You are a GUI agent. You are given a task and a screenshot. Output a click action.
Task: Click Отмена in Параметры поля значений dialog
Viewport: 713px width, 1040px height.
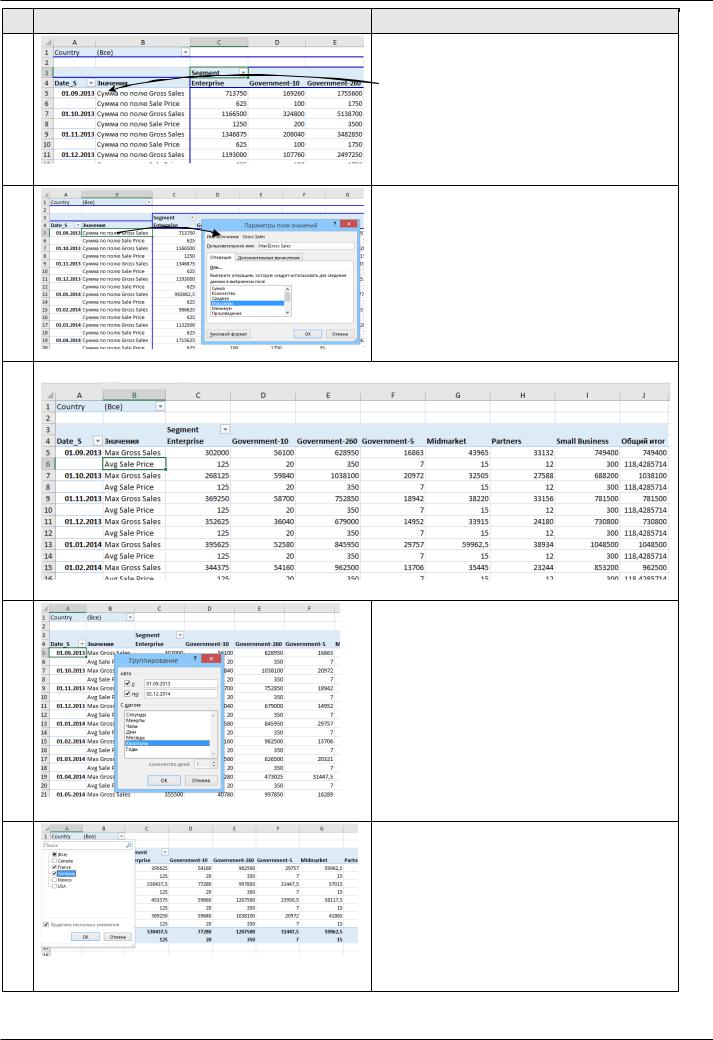[x=340, y=334]
